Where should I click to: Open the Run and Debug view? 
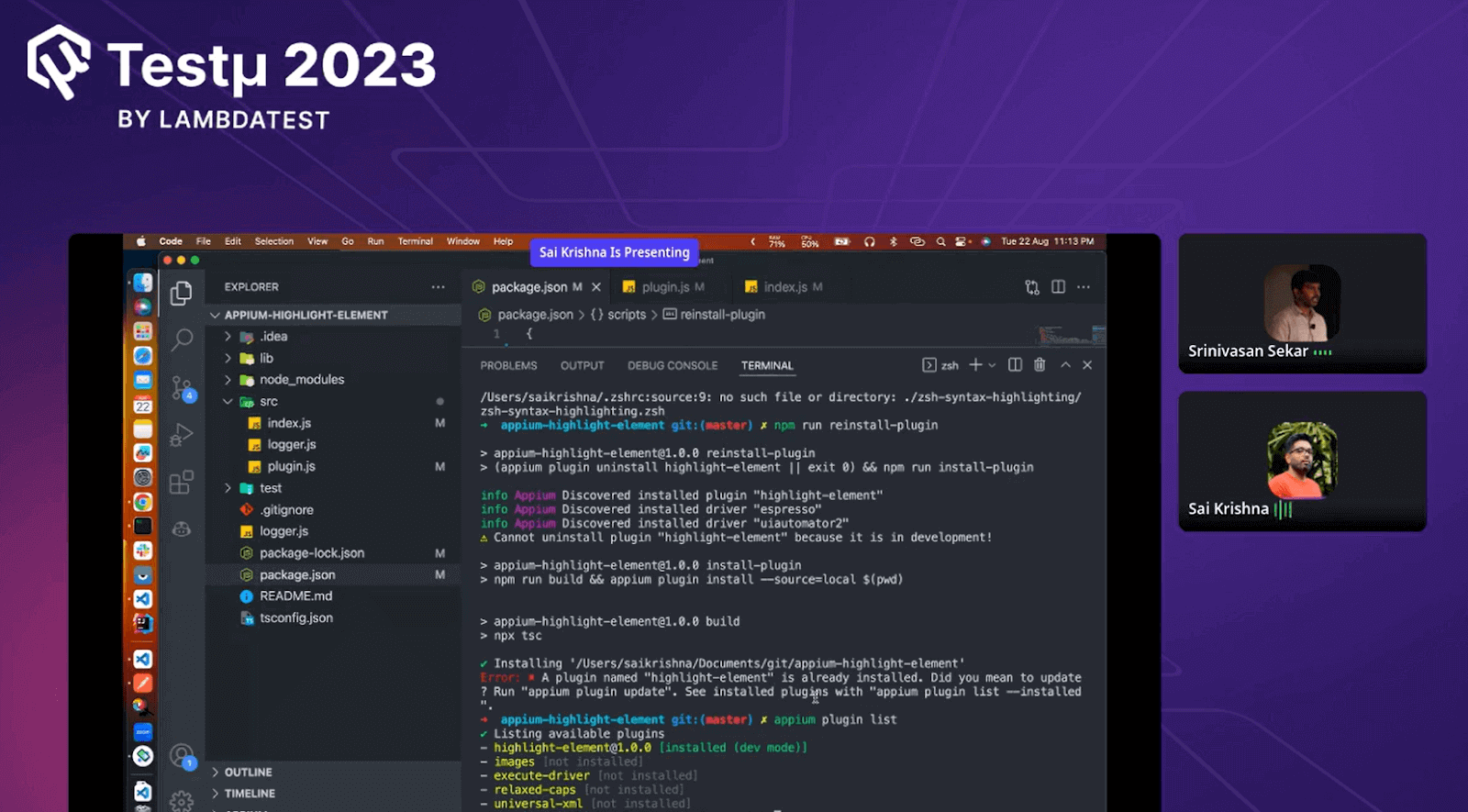182,435
